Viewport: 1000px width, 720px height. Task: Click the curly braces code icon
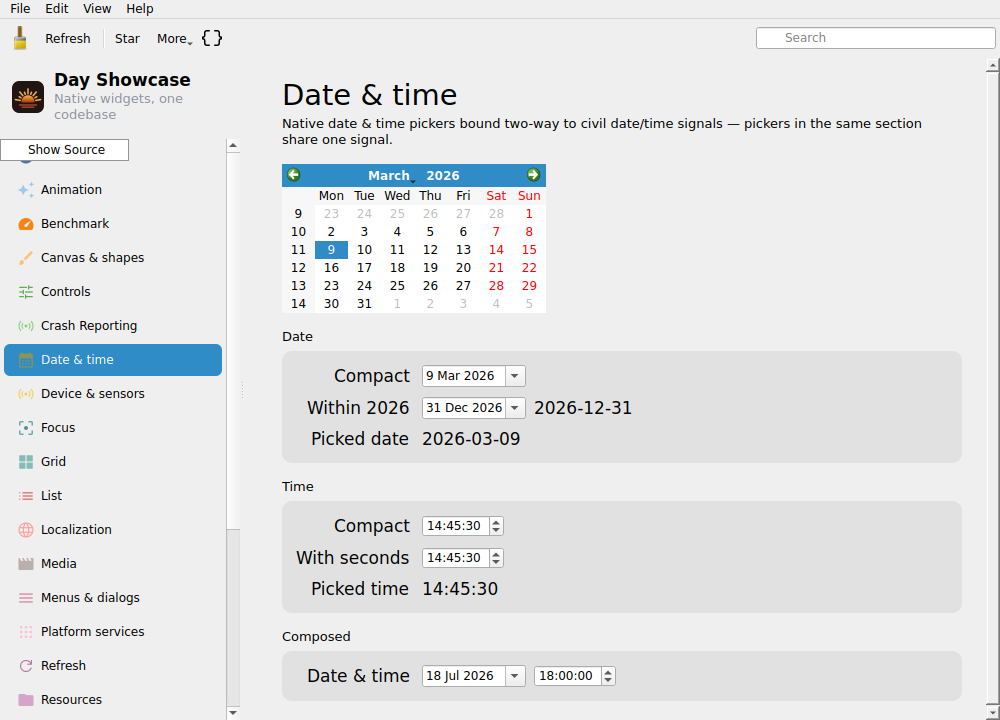(x=212, y=38)
